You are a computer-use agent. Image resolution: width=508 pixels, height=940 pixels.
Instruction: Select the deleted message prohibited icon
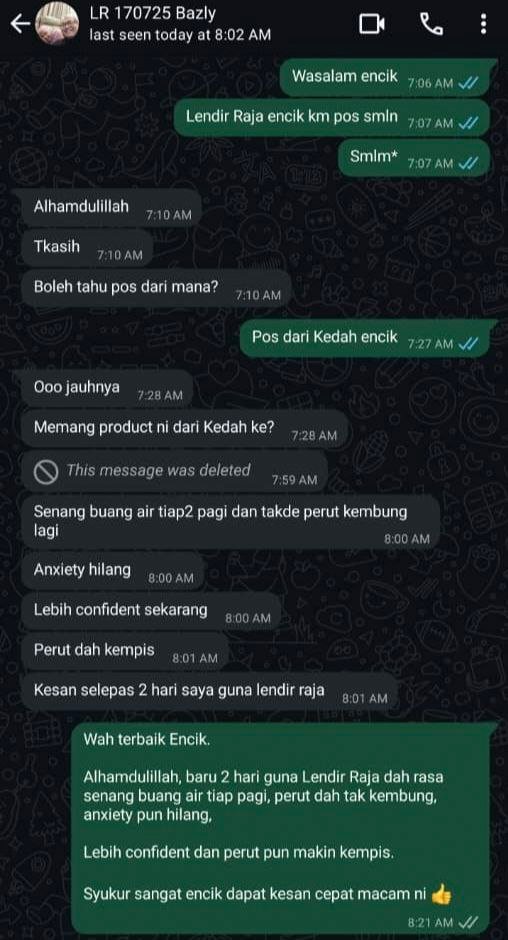[x=46, y=472]
